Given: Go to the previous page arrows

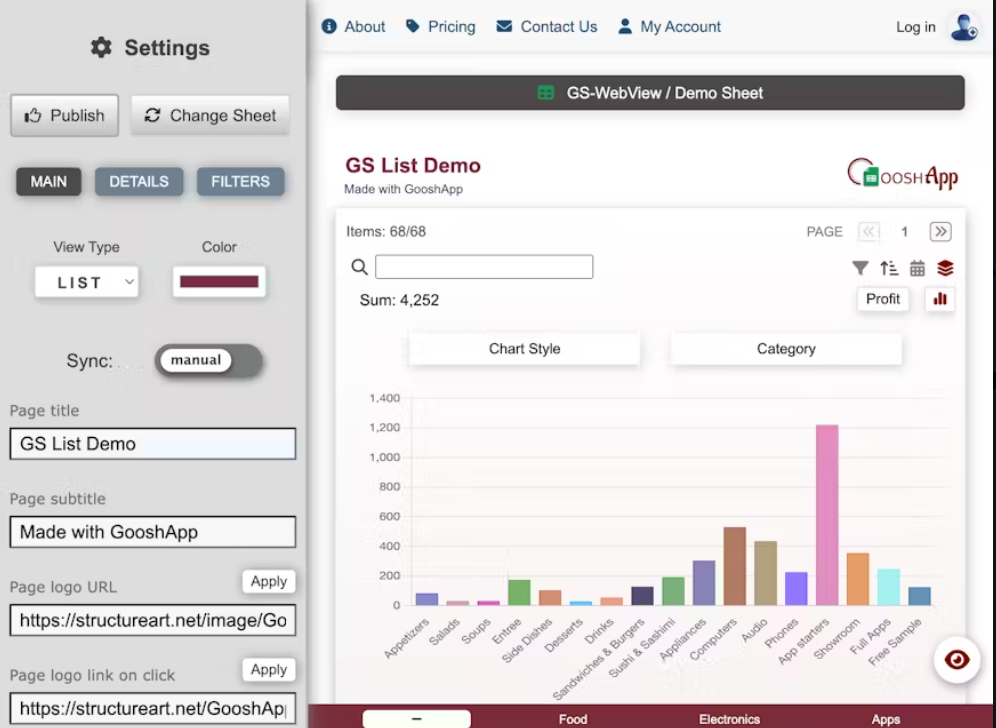Looking at the screenshot, I should point(868,232).
